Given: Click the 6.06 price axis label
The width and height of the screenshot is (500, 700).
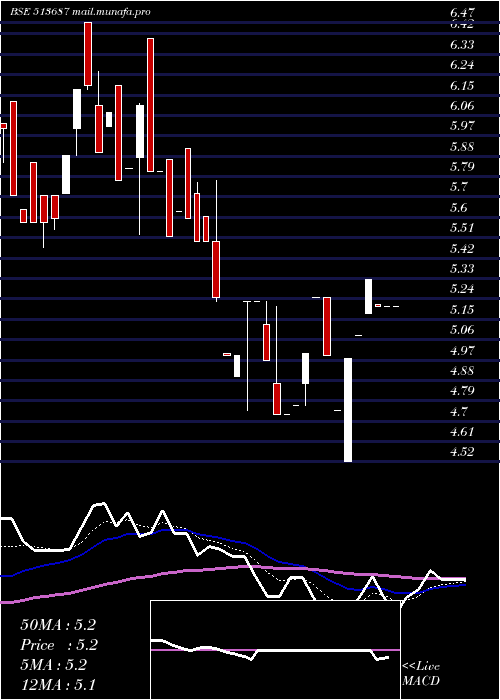Looking at the screenshot, I should [462, 106].
